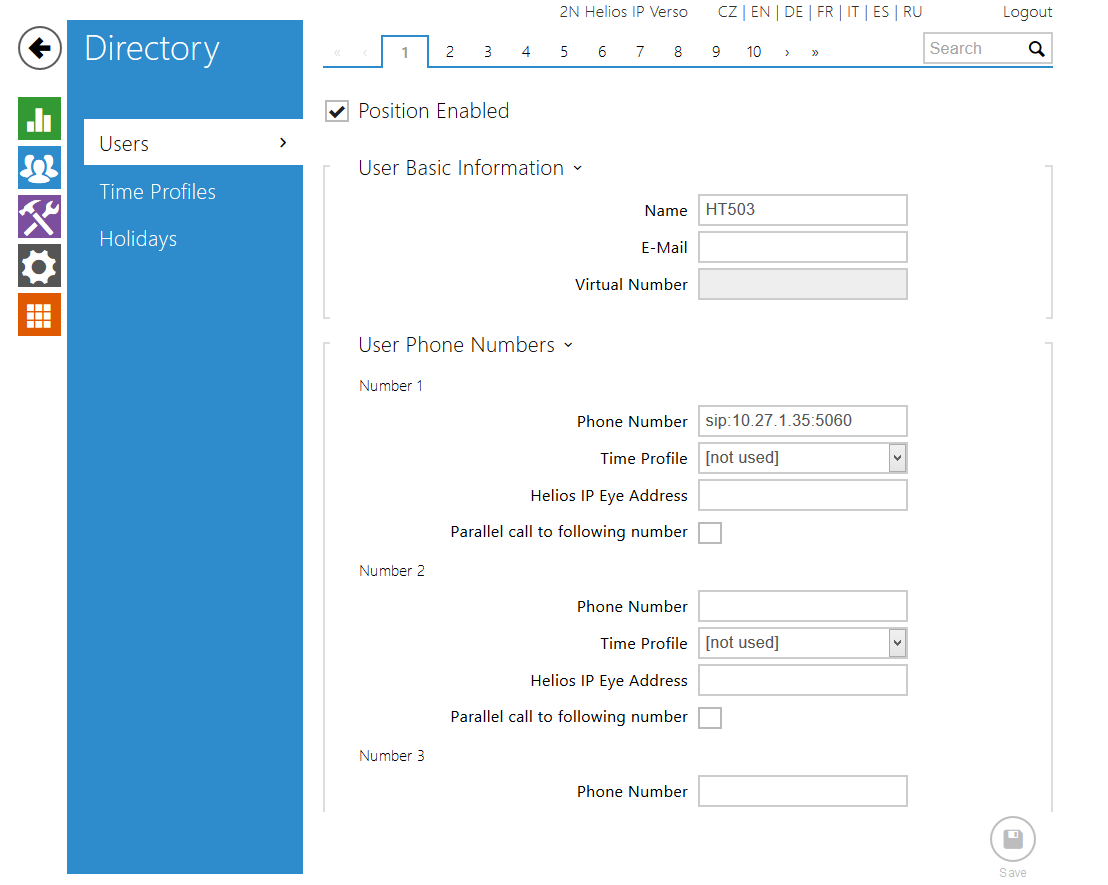Open Time Profiles in the sidebar

158,192
